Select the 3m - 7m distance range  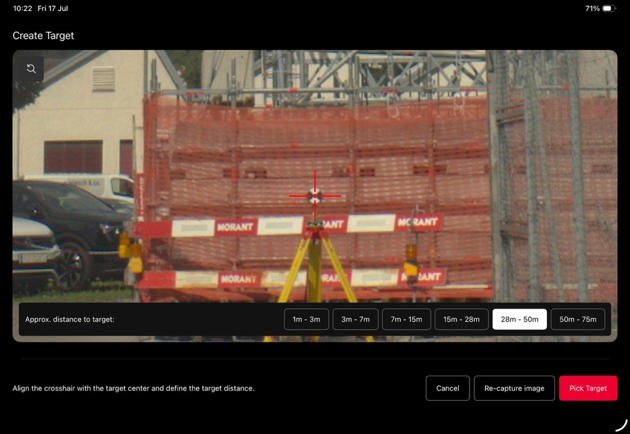355,319
